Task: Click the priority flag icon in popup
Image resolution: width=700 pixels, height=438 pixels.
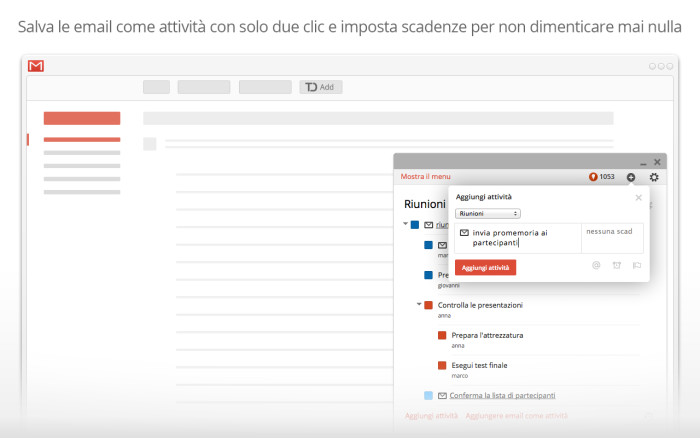Action: (x=637, y=265)
